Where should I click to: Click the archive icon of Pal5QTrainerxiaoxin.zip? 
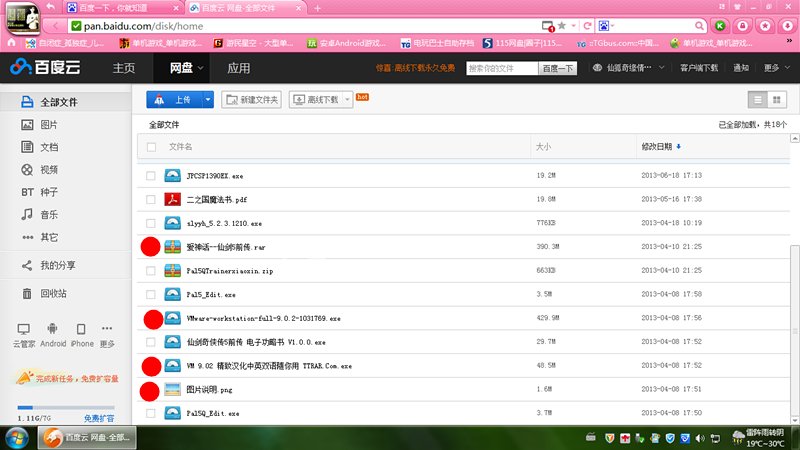(172, 270)
